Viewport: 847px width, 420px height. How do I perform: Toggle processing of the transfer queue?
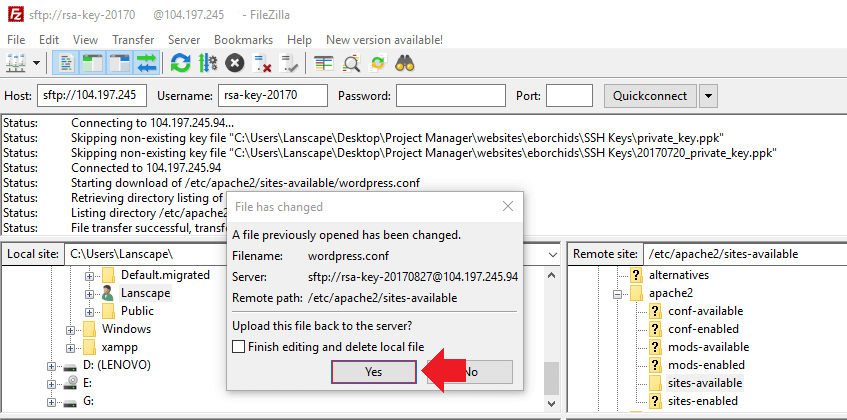coord(207,63)
